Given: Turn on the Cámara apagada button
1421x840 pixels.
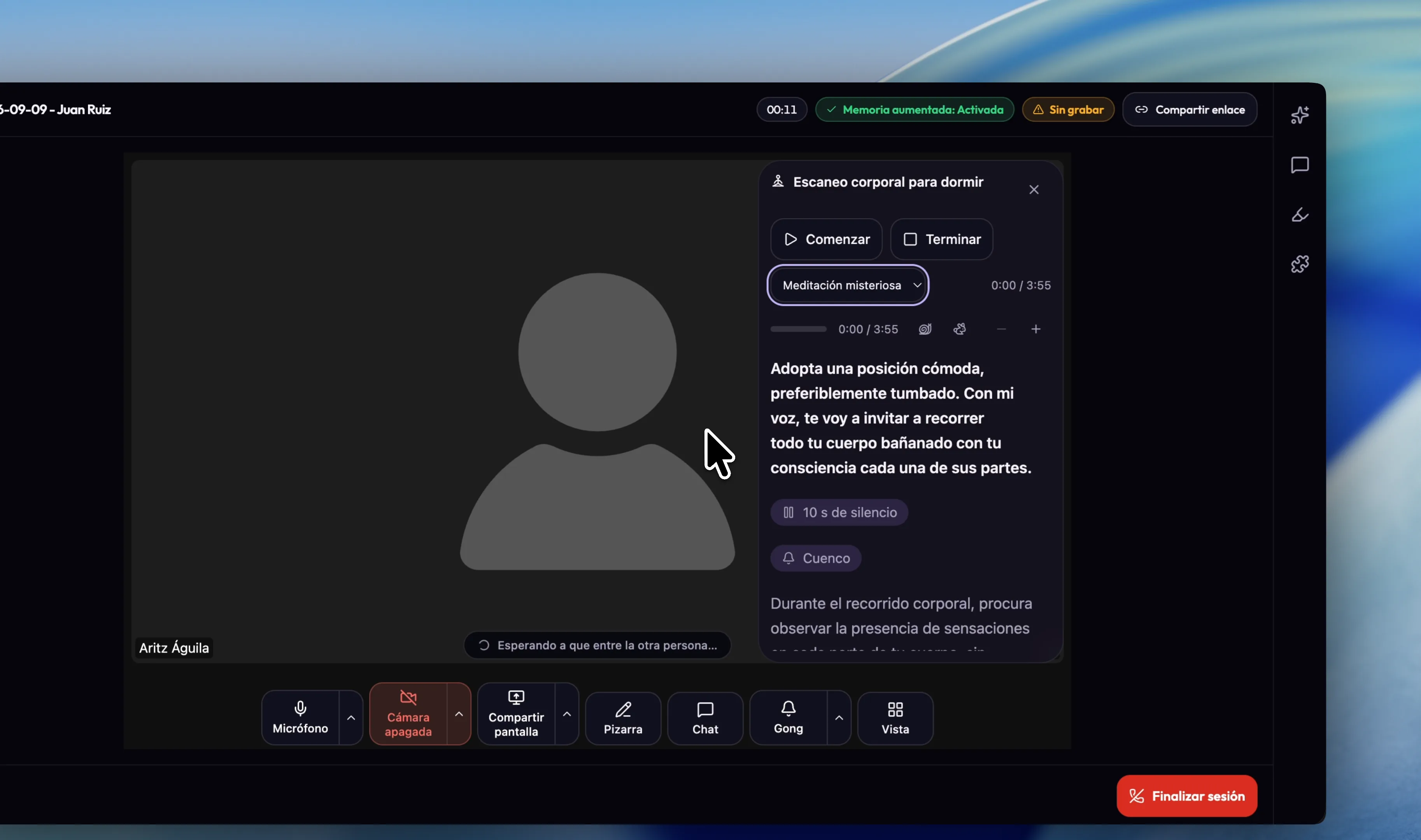Looking at the screenshot, I should click(408, 714).
